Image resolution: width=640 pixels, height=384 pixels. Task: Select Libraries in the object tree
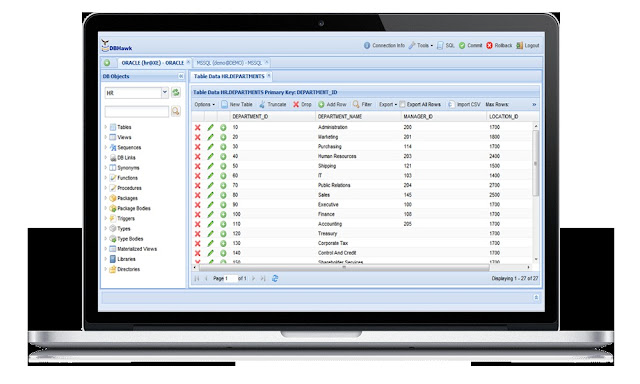tap(126, 259)
